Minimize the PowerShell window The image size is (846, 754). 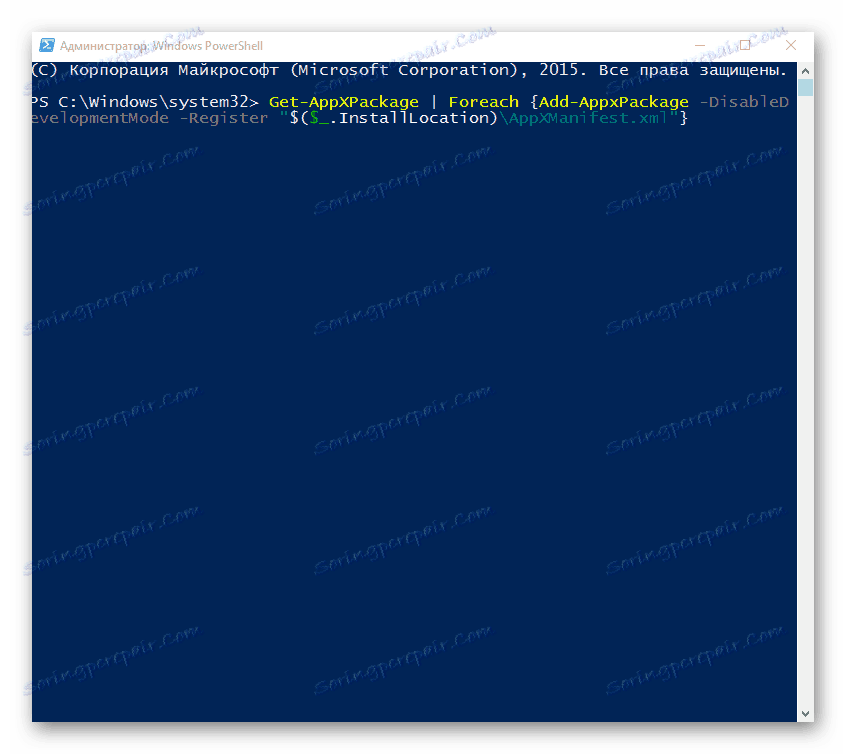coord(700,45)
